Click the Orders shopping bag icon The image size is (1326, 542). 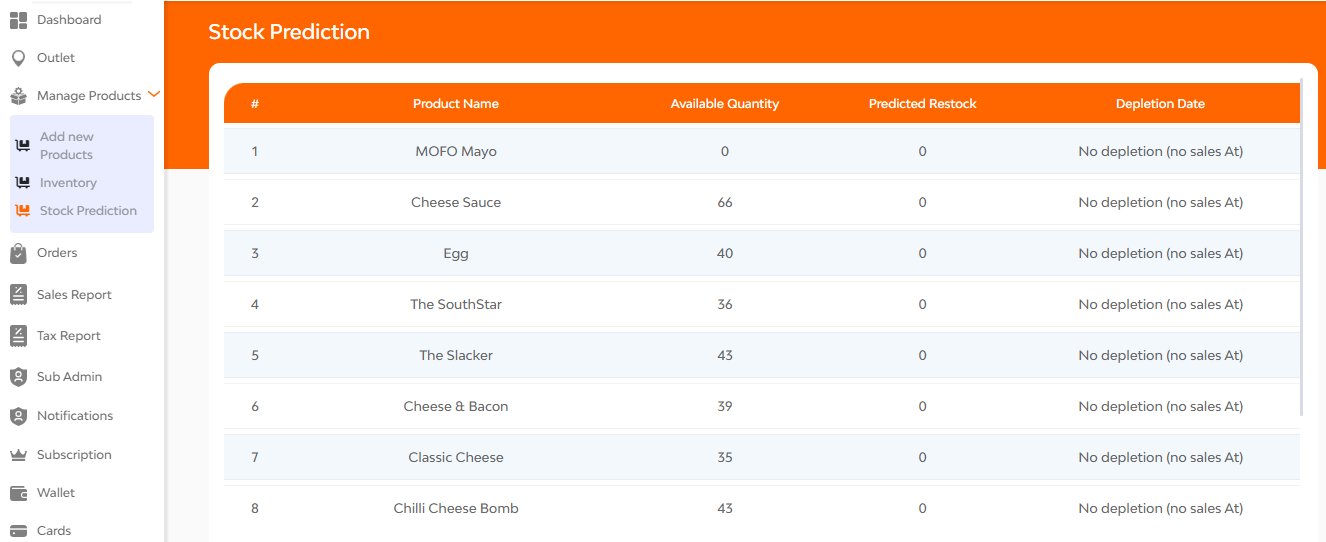tap(18, 254)
